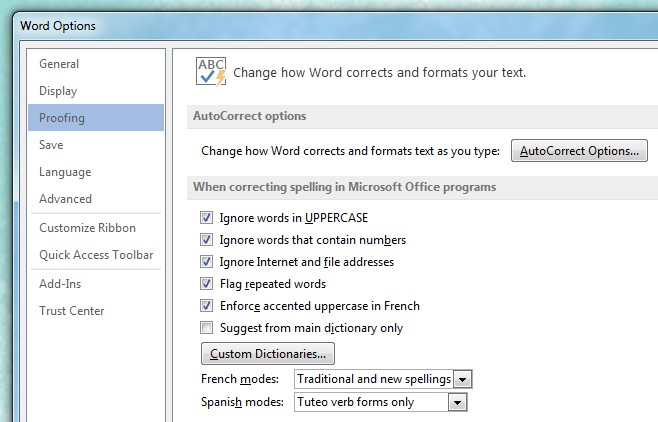
Task: Open Customize Ribbon settings
Action: coord(96,228)
